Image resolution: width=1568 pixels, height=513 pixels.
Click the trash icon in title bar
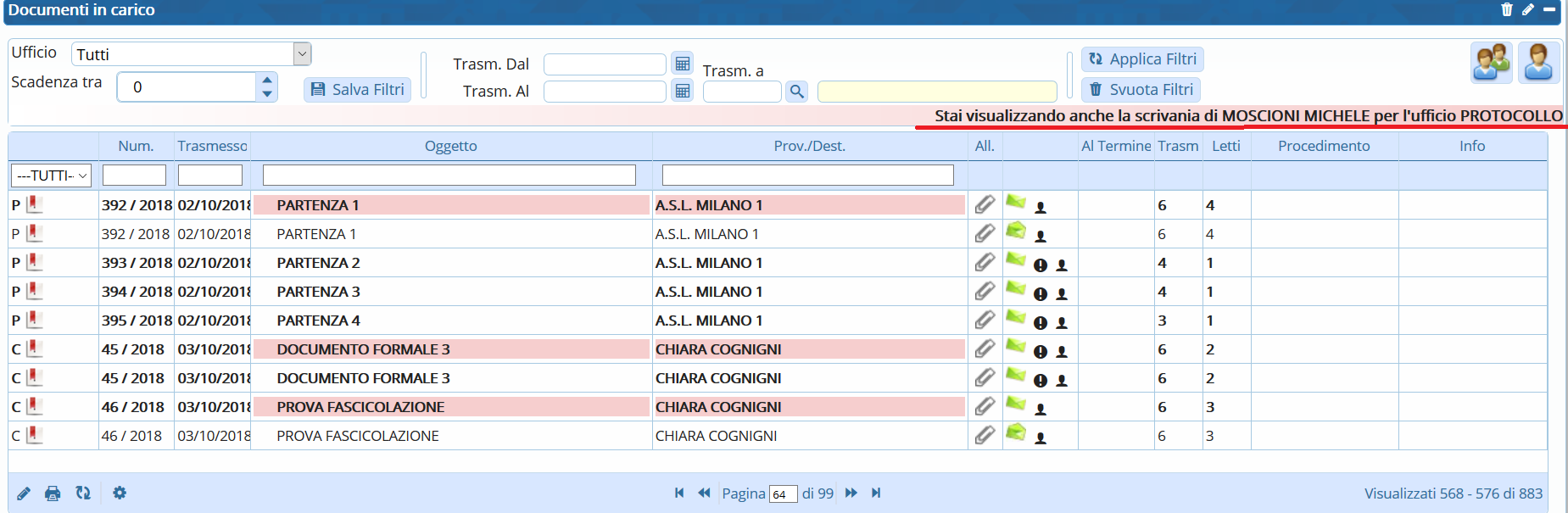tap(1506, 10)
